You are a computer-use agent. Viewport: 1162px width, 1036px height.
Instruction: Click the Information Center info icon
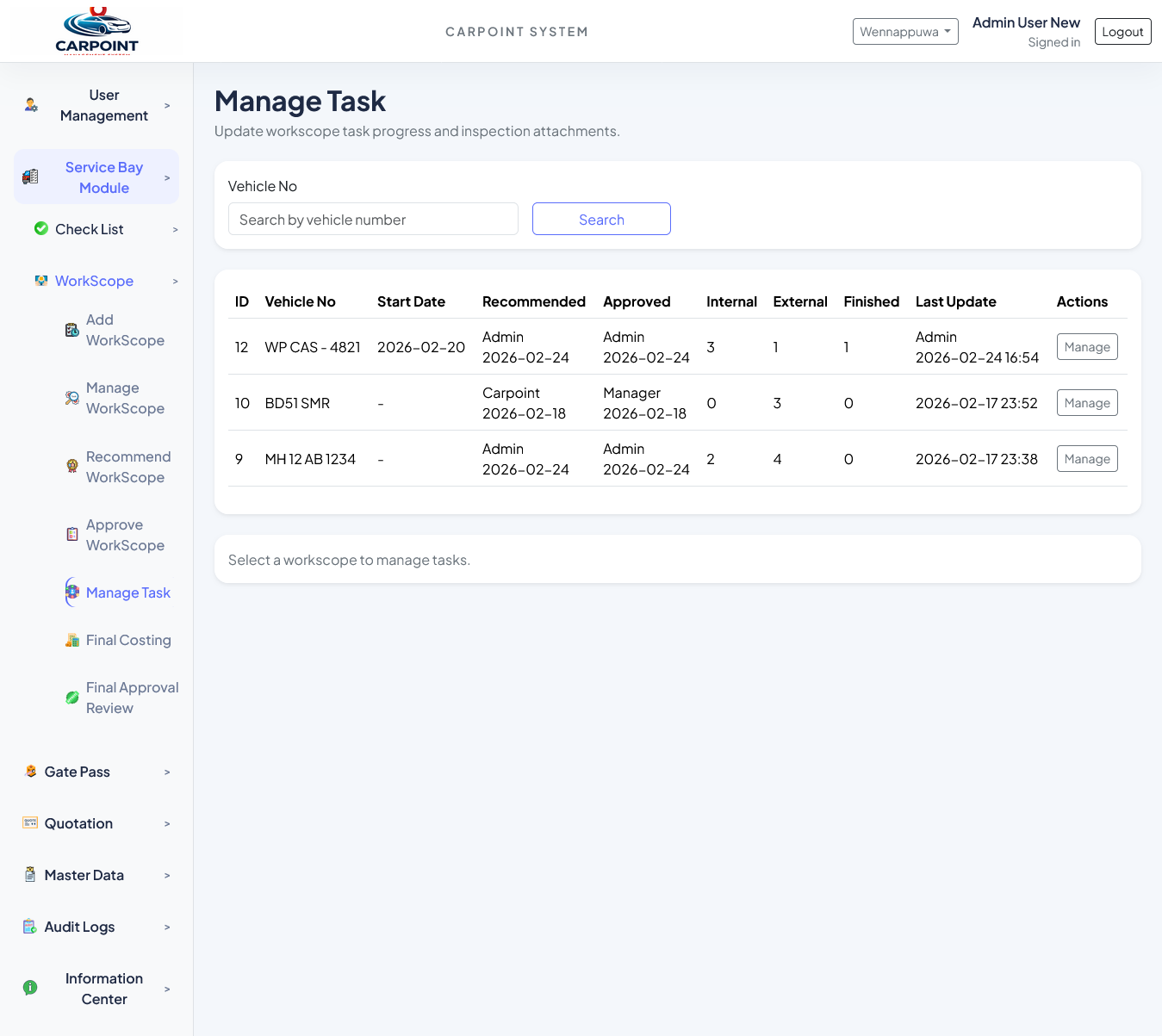pyautogui.click(x=31, y=988)
